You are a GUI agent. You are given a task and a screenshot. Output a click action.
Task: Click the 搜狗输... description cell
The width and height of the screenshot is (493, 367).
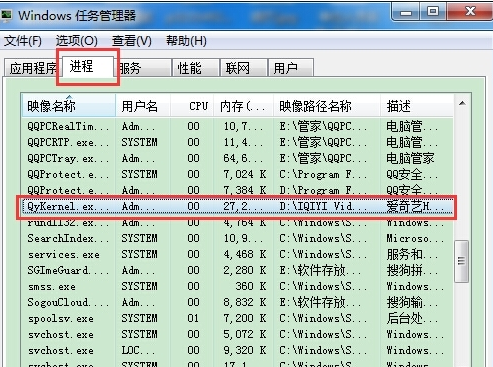point(412,302)
